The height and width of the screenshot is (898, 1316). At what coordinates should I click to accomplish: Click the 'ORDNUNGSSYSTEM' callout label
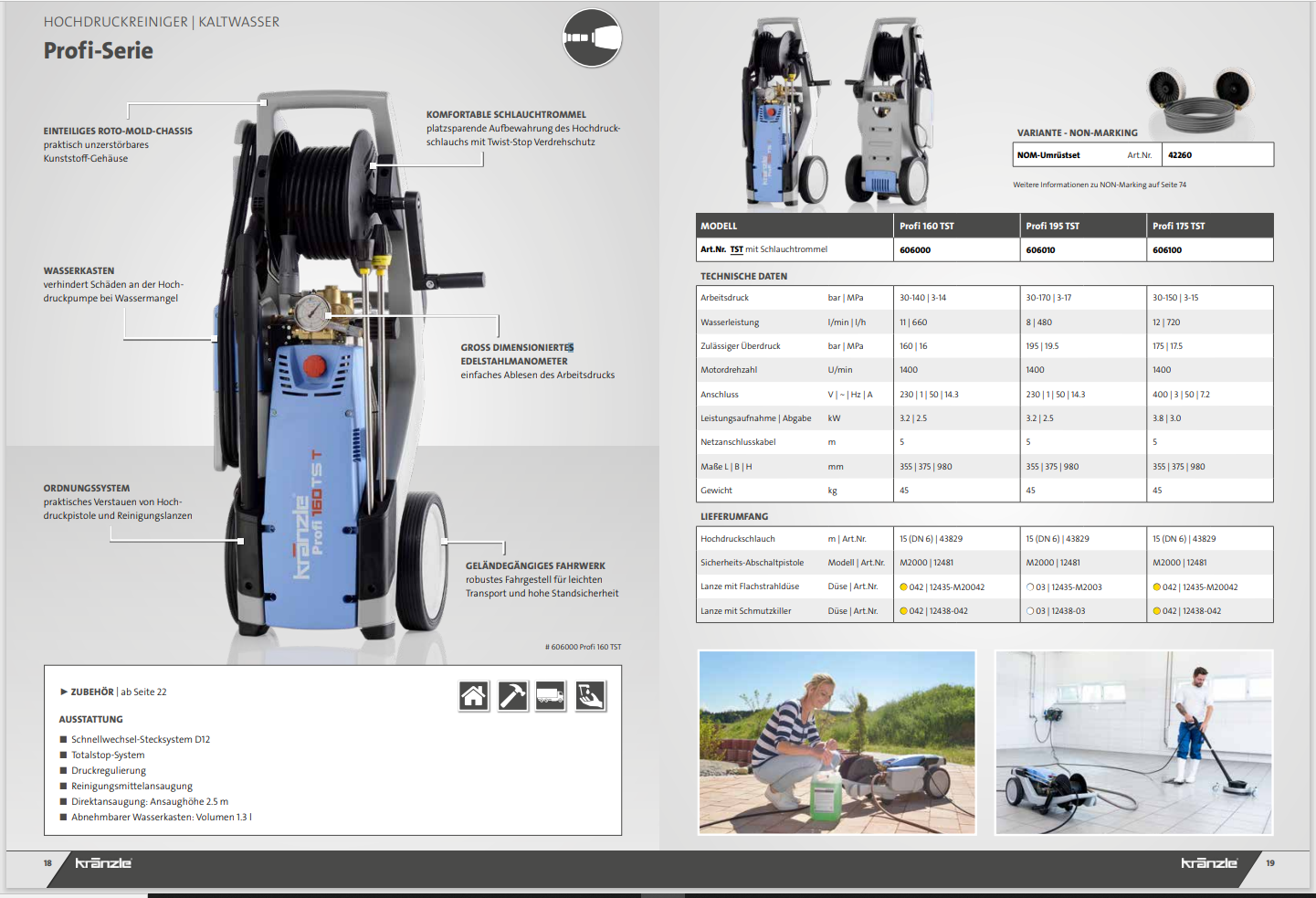click(87, 489)
